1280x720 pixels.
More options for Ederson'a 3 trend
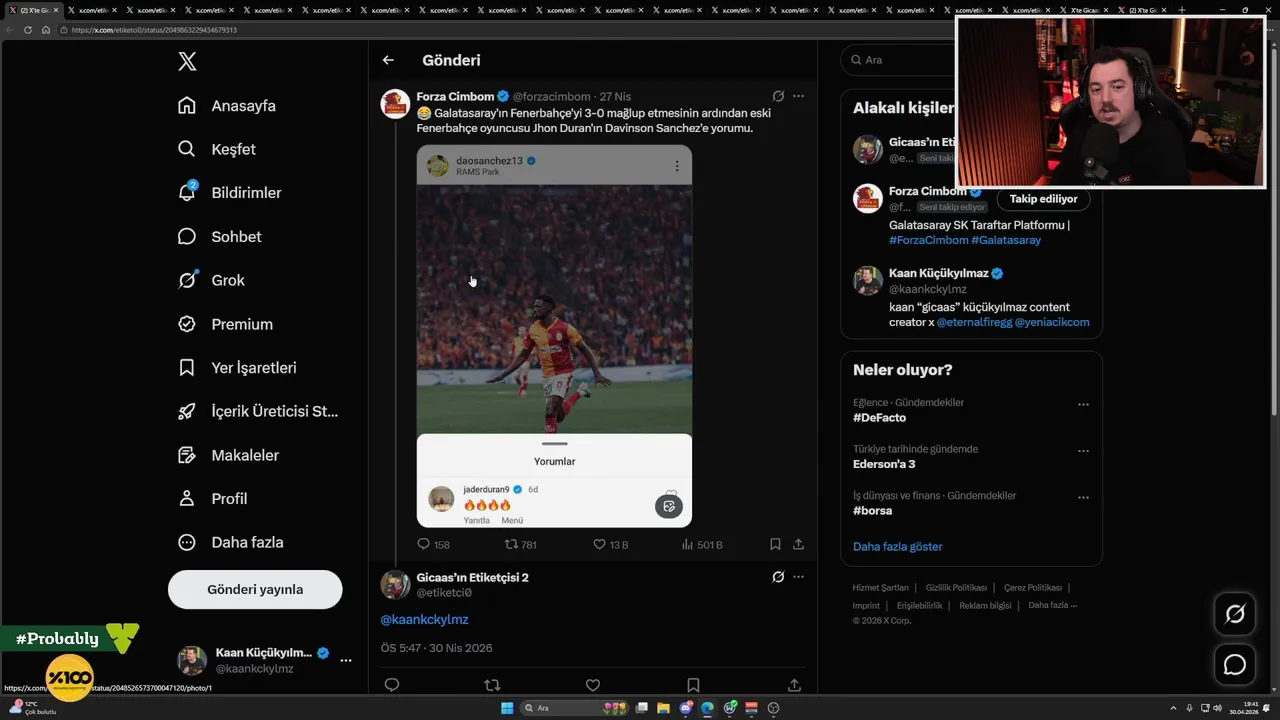pos(1083,451)
